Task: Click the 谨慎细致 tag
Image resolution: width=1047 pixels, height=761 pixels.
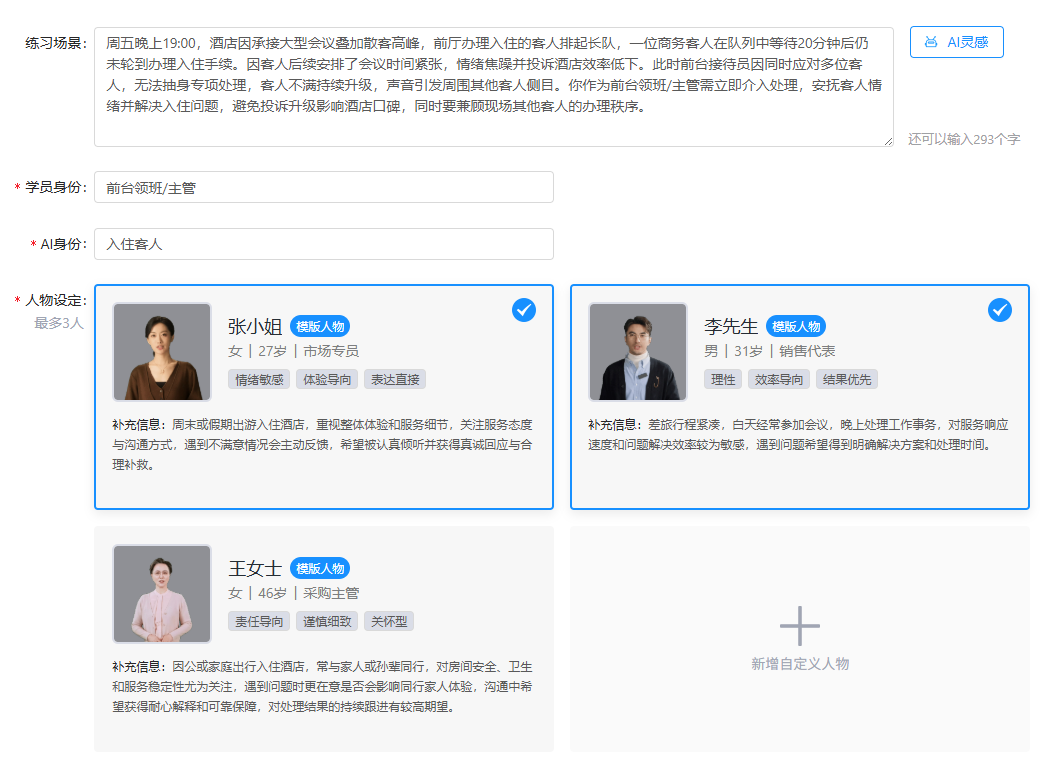Action: (x=327, y=622)
